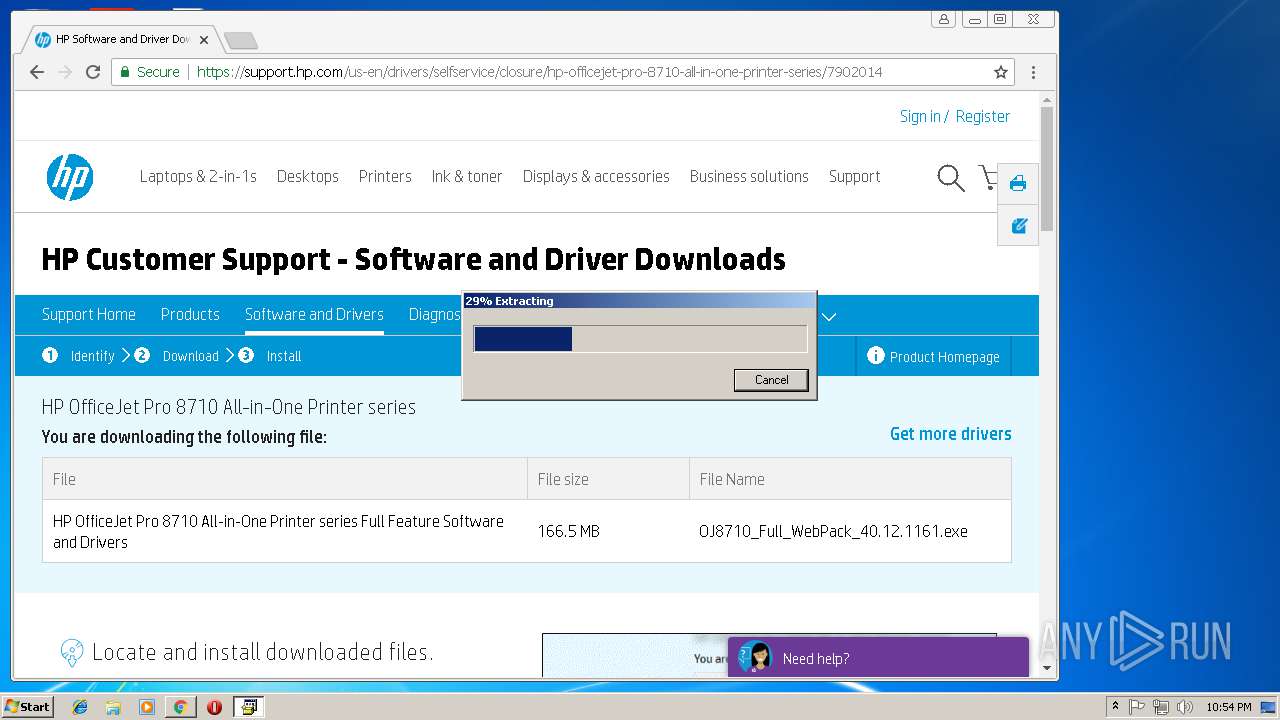Go to the Support Home tab
The width and height of the screenshot is (1280, 720).
tap(89, 314)
